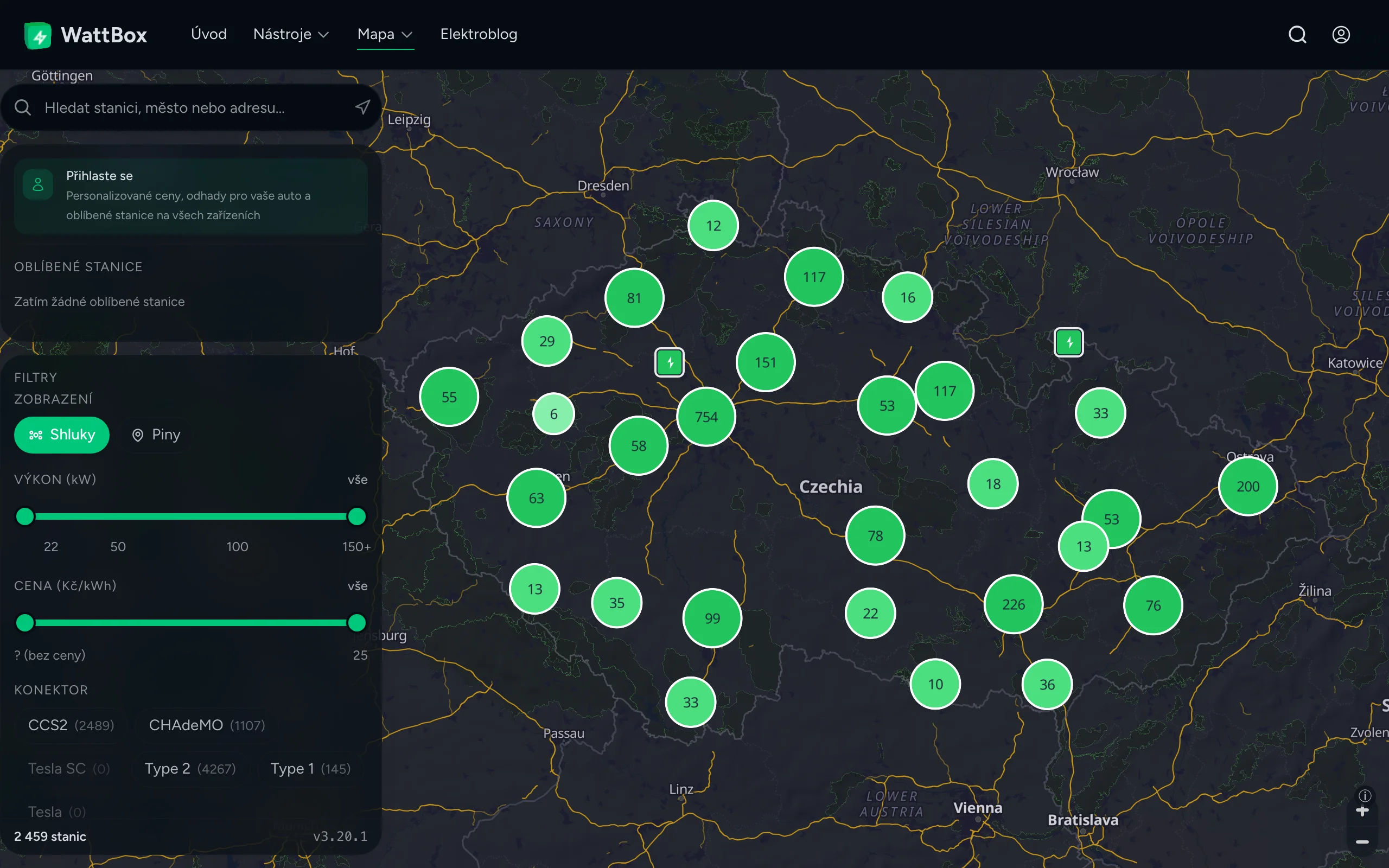Click the WattBox lightning logo icon
This screenshot has height=868, width=1389.
38,36
